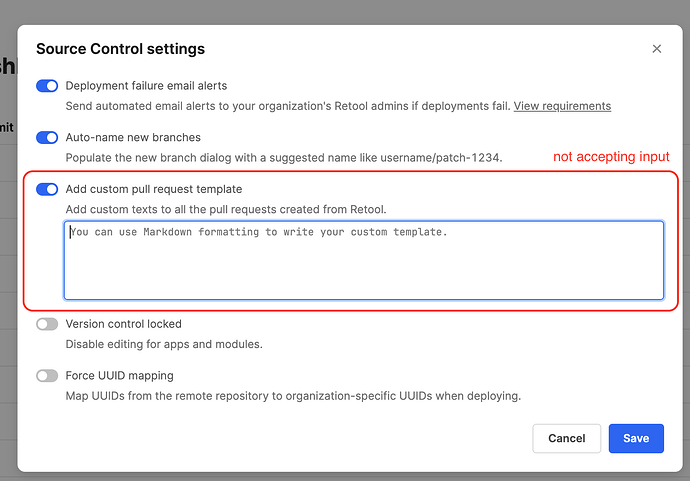Toggle off Add custom pull request template
This screenshot has width=690, height=481.
(47, 189)
